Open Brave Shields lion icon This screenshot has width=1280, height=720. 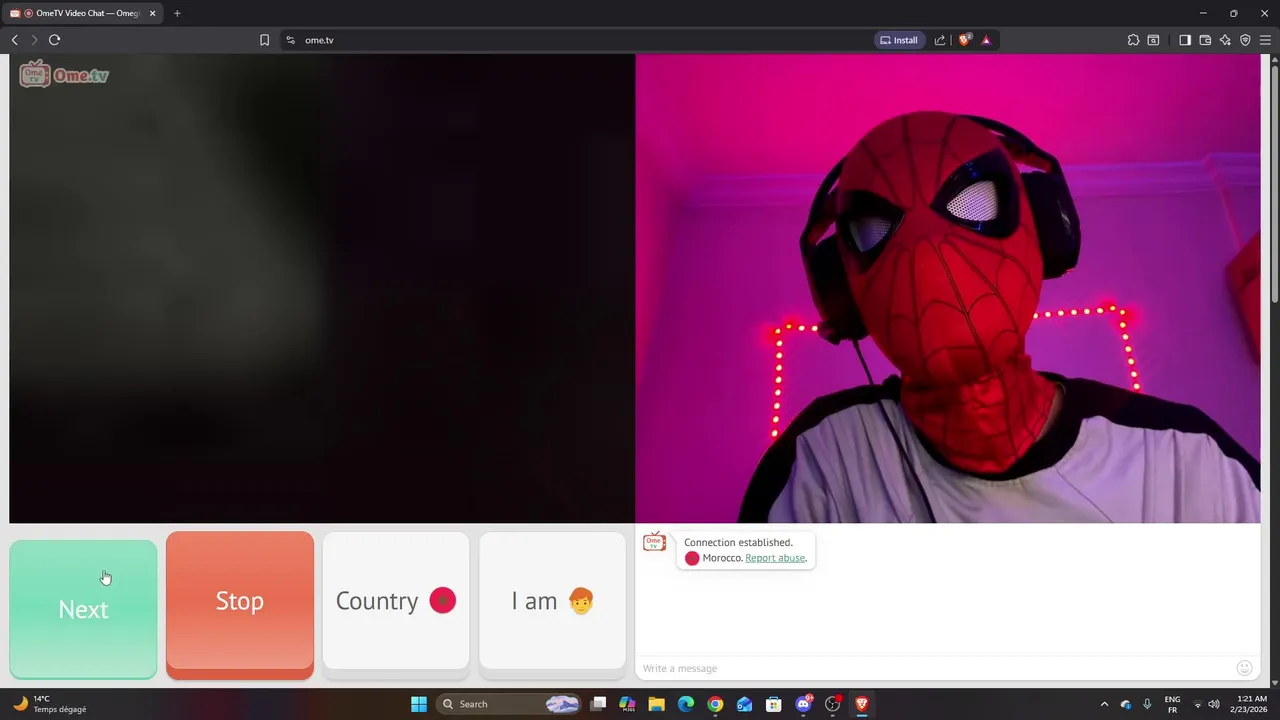coord(965,40)
